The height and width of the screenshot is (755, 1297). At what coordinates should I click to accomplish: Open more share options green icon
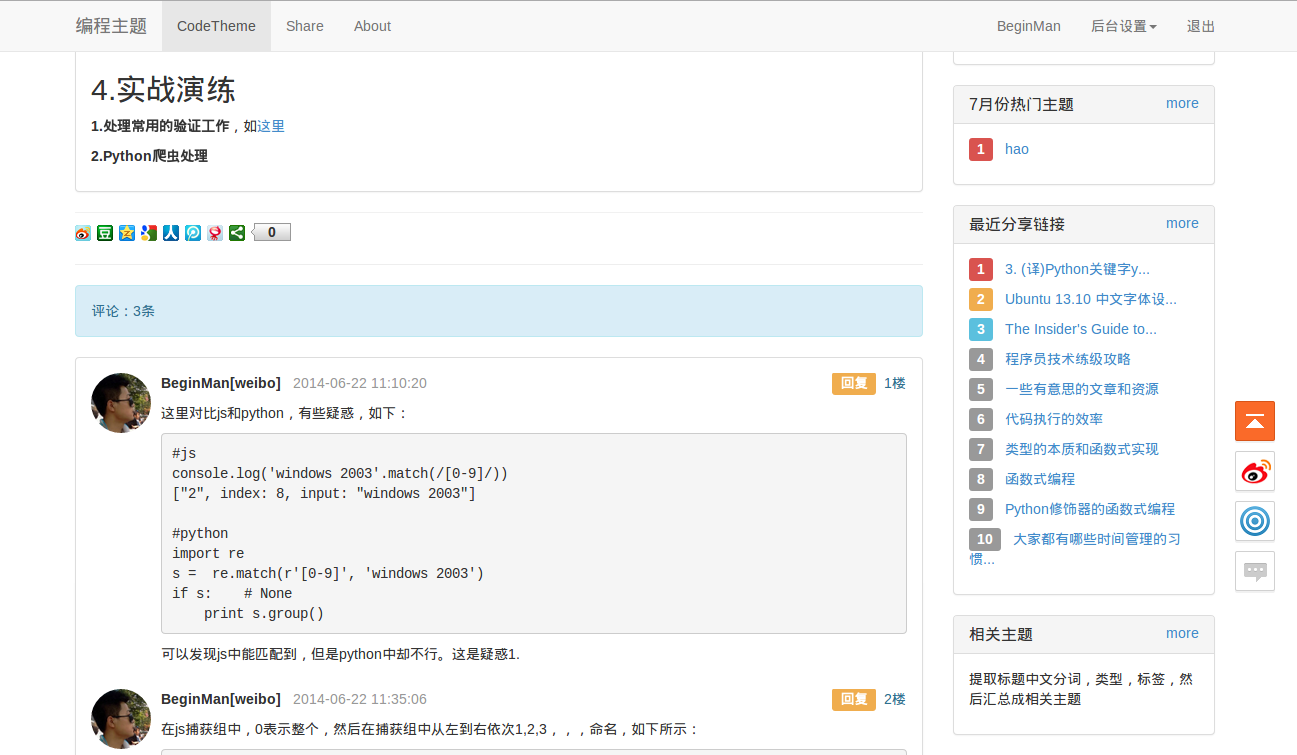pos(237,233)
